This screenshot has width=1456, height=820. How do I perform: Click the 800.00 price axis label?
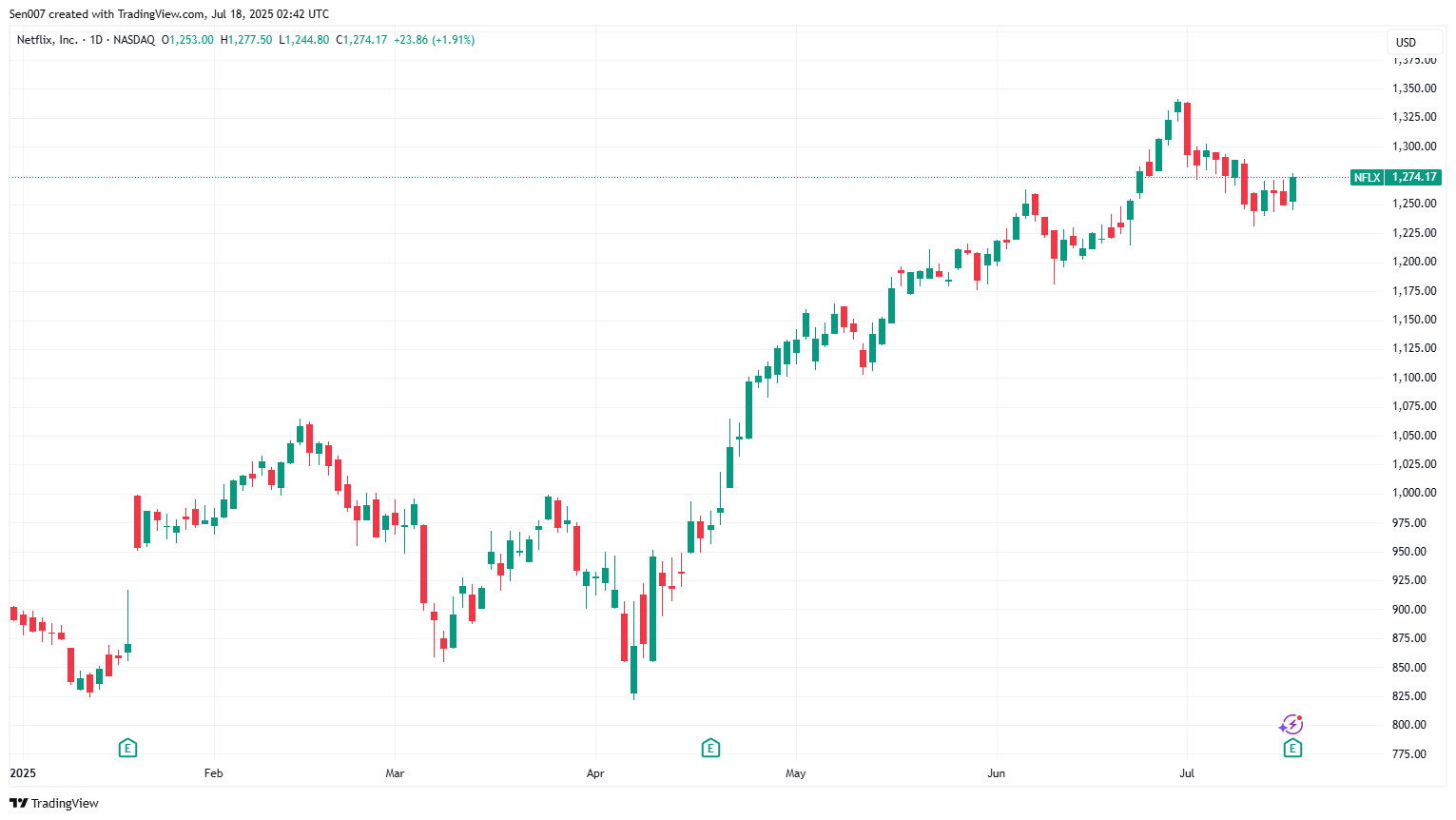[1409, 725]
